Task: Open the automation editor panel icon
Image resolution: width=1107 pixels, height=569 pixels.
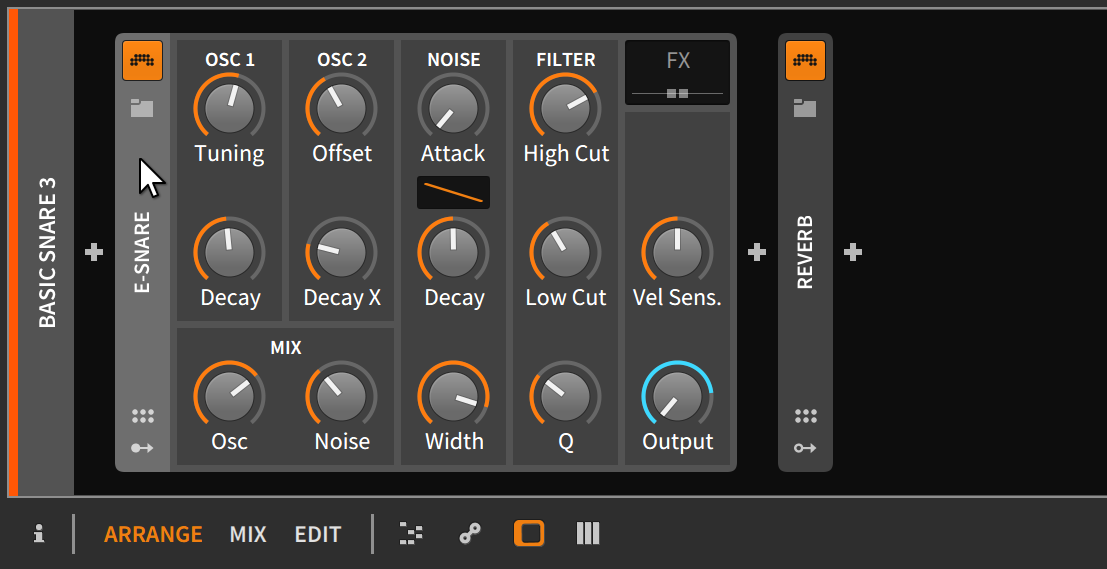Action: pos(469,534)
